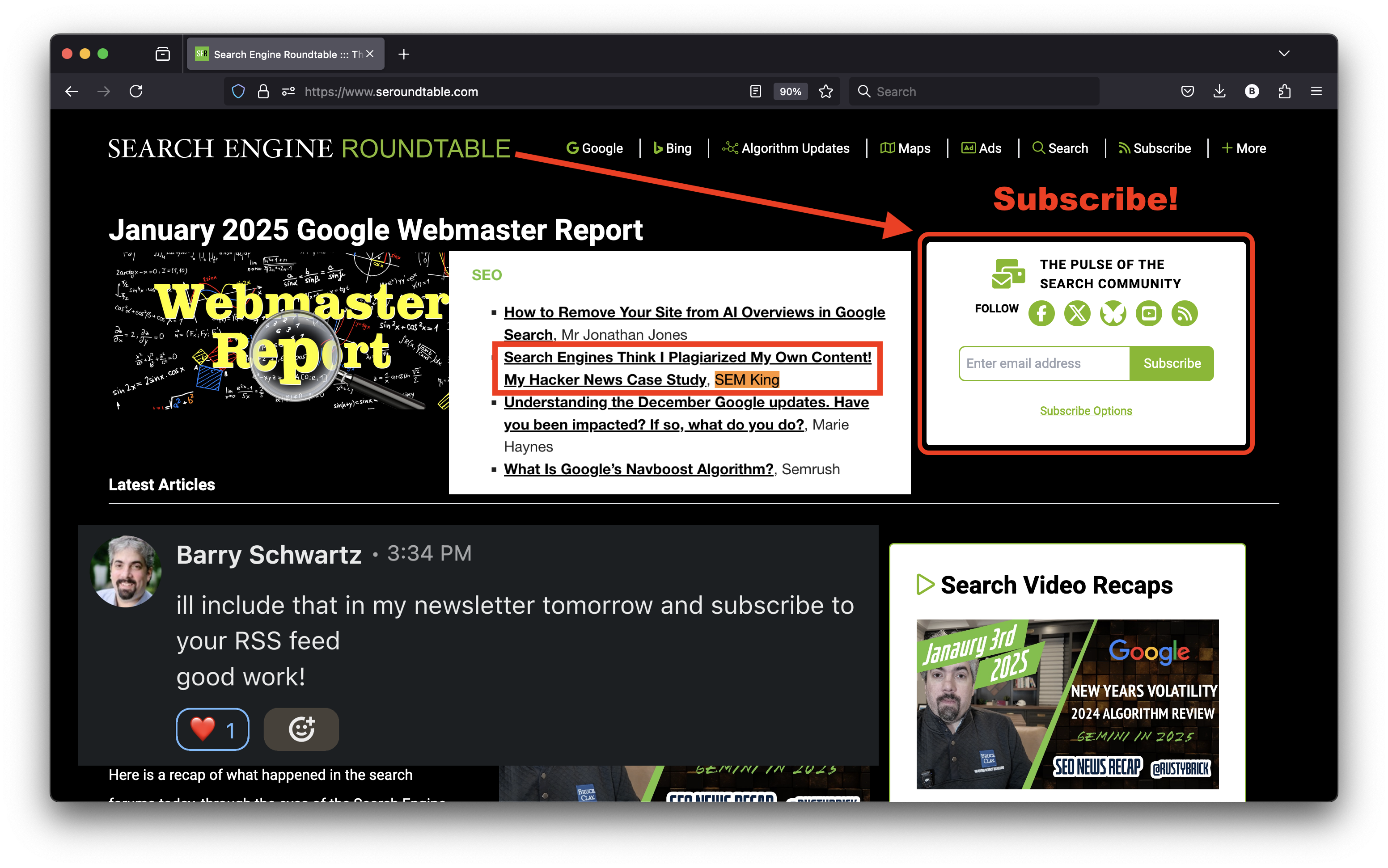1388x868 pixels.
Task: Reload the current page
Action: tap(136, 91)
